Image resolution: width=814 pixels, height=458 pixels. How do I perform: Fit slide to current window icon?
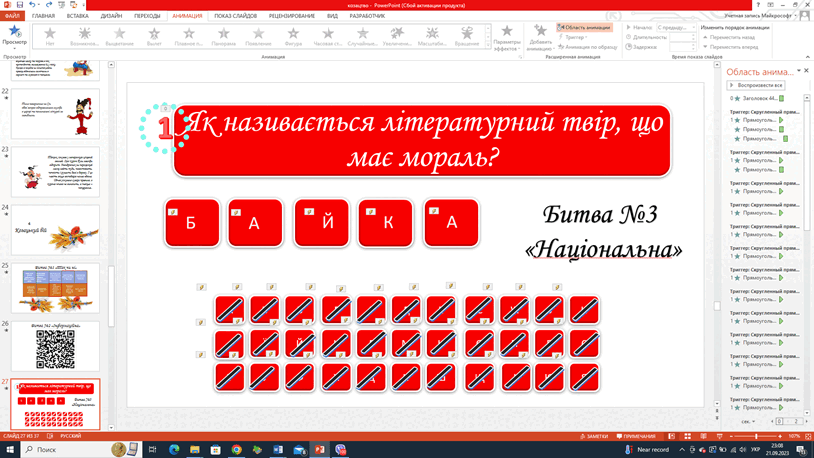tap(808, 436)
